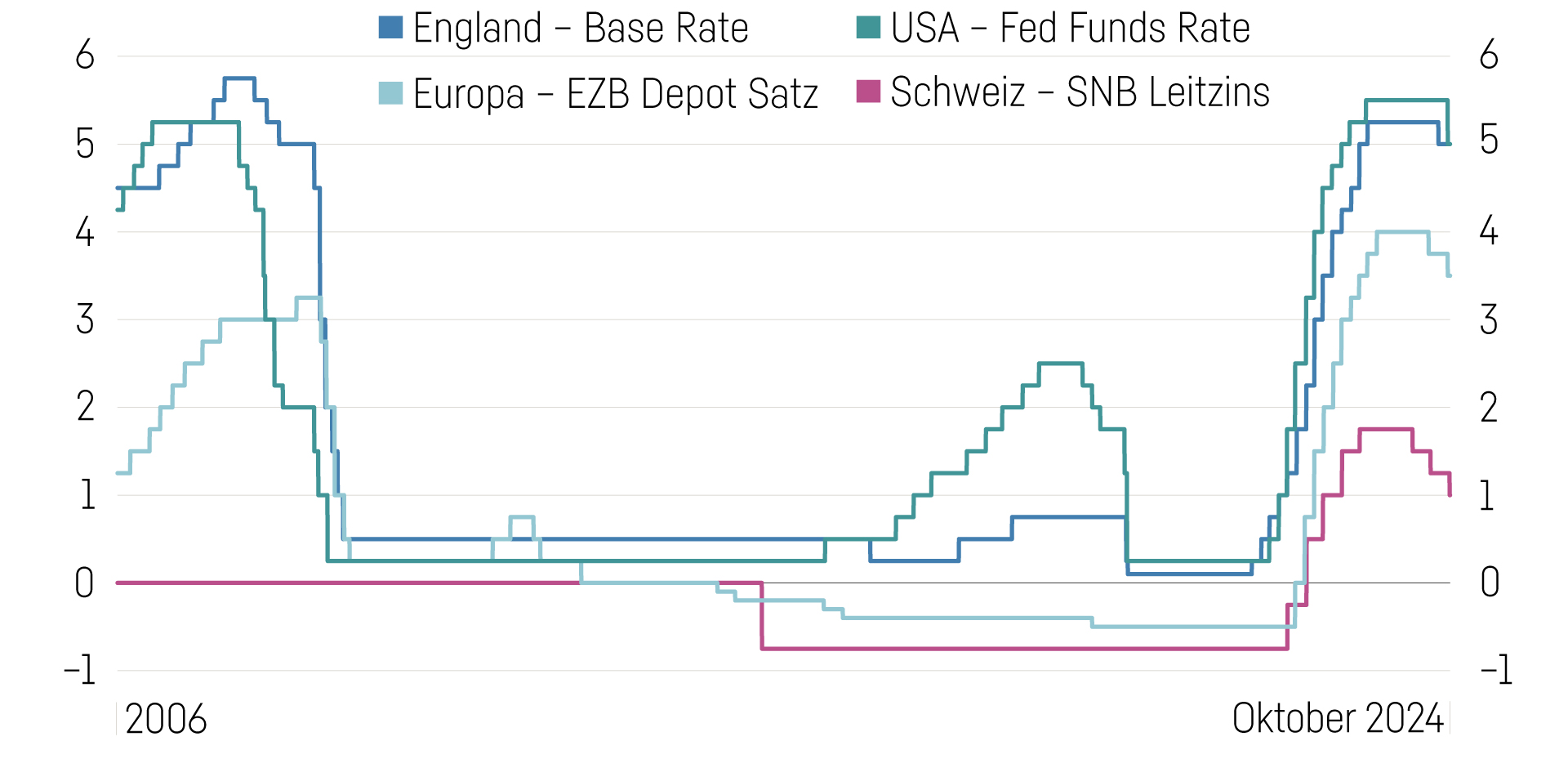Click the right y-axis label "5"

click(x=1489, y=141)
